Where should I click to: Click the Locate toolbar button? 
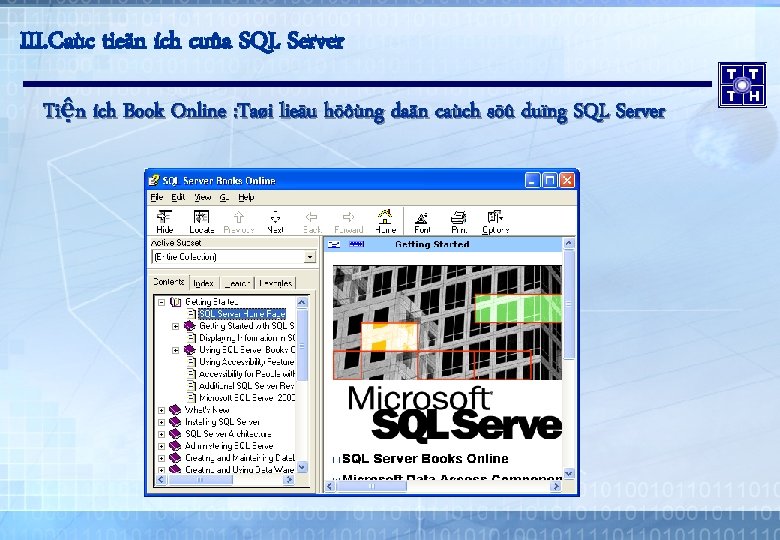click(201, 221)
